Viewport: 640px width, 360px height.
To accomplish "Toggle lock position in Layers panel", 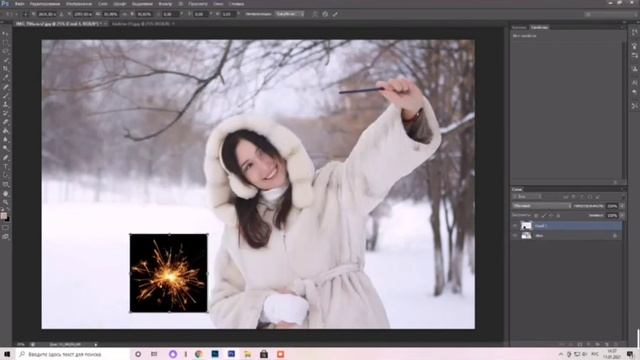I will [x=551, y=216].
